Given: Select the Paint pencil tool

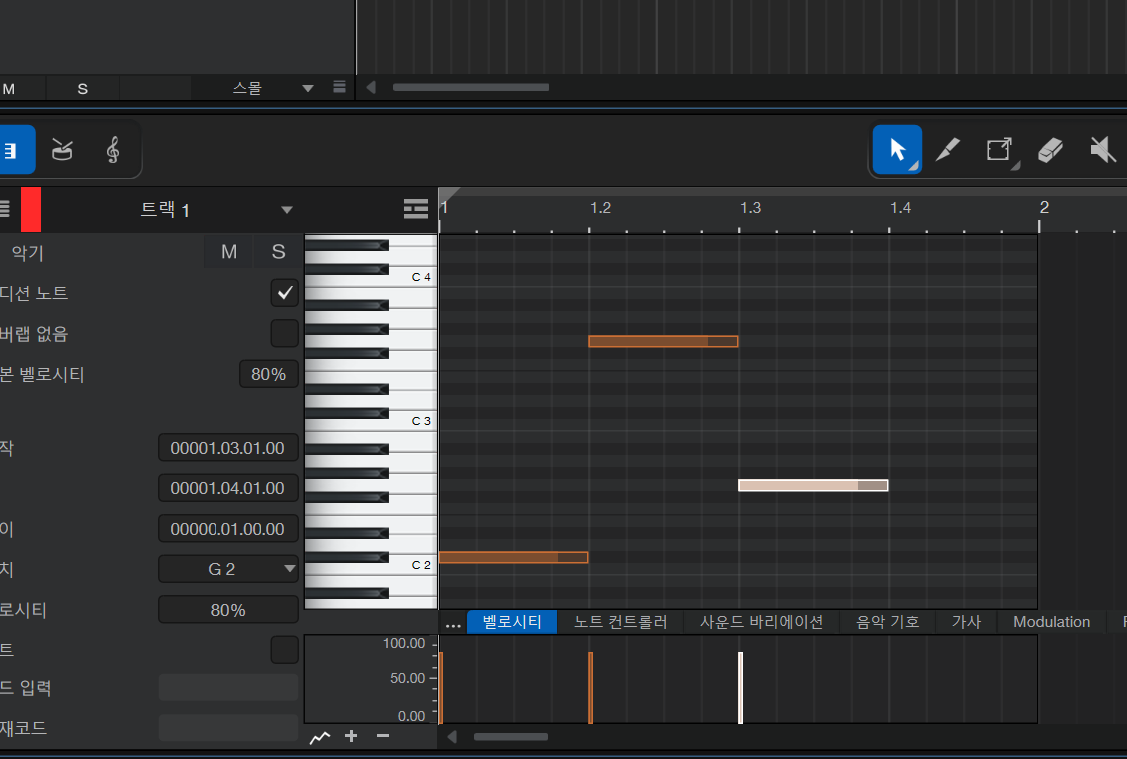Looking at the screenshot, I should pyautogui.click(x=947, y=151).
